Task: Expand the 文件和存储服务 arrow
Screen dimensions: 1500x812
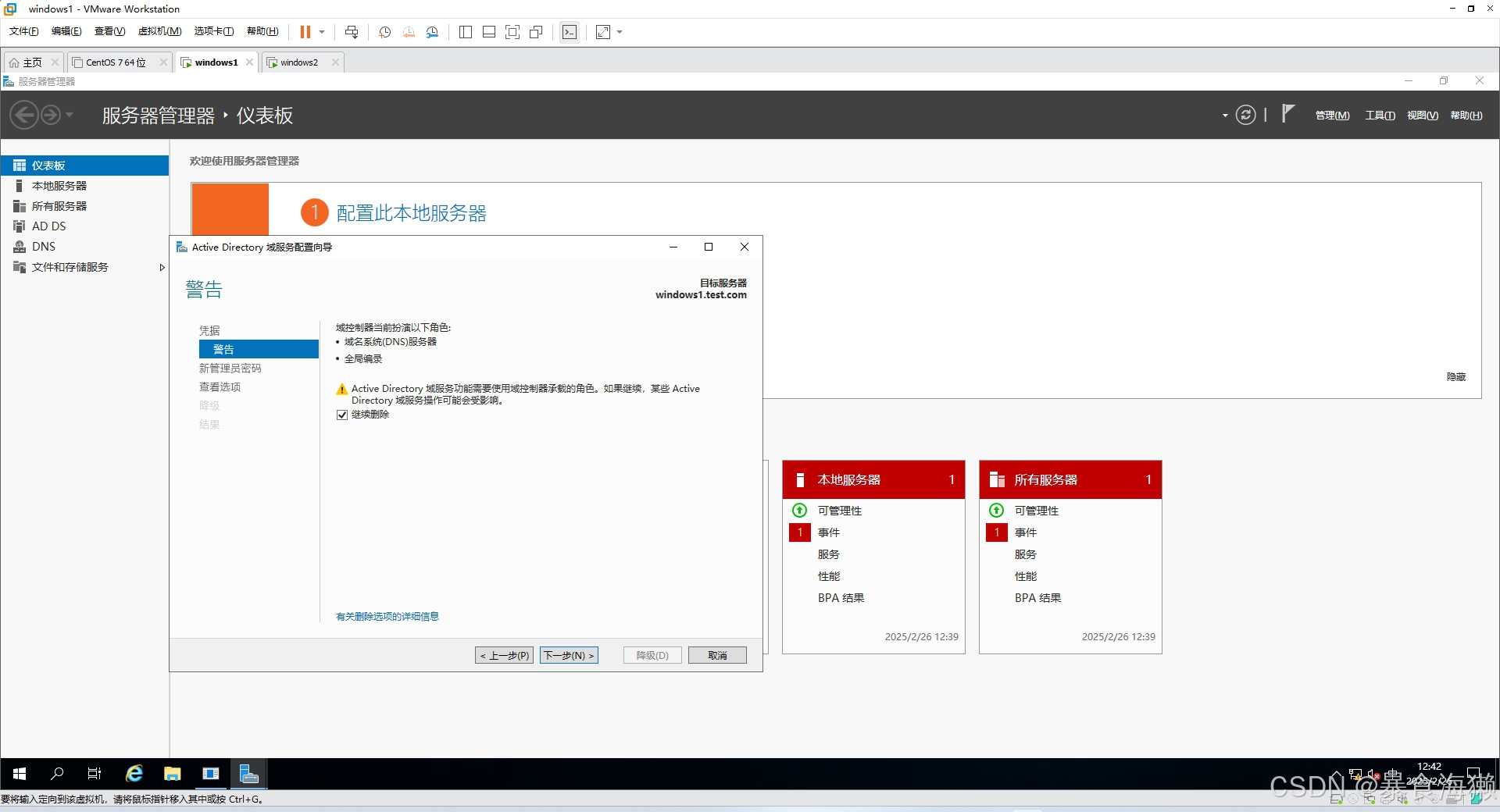Action: coord(162,267)
